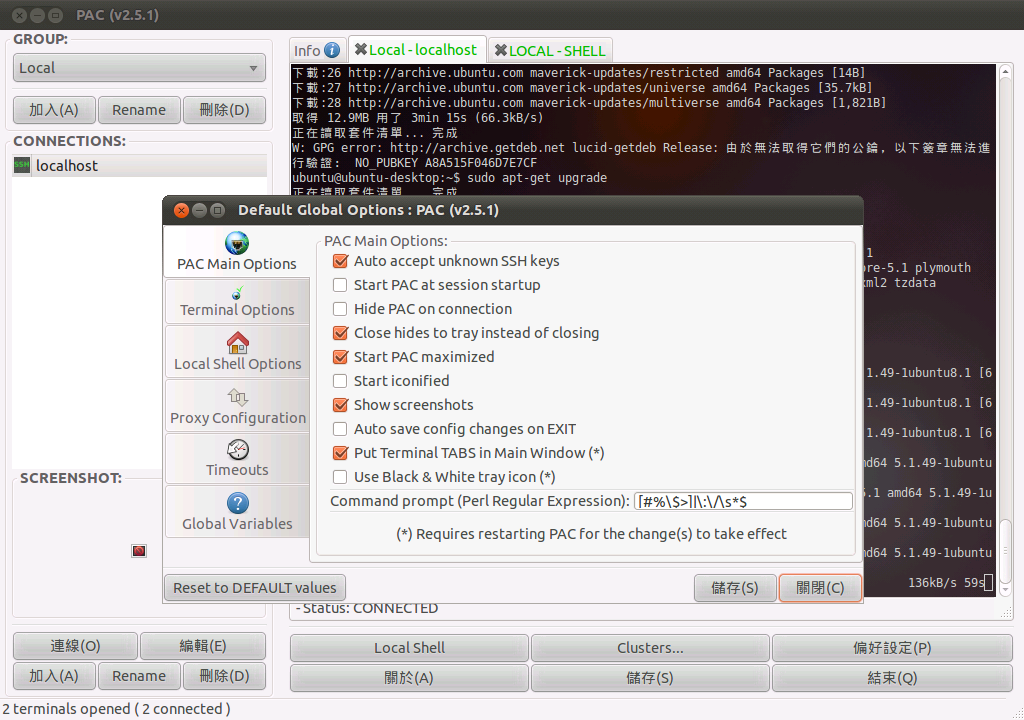Click the 偏好設定(P) preferences button
1024x720 pixels.
(x=892, y=647)
